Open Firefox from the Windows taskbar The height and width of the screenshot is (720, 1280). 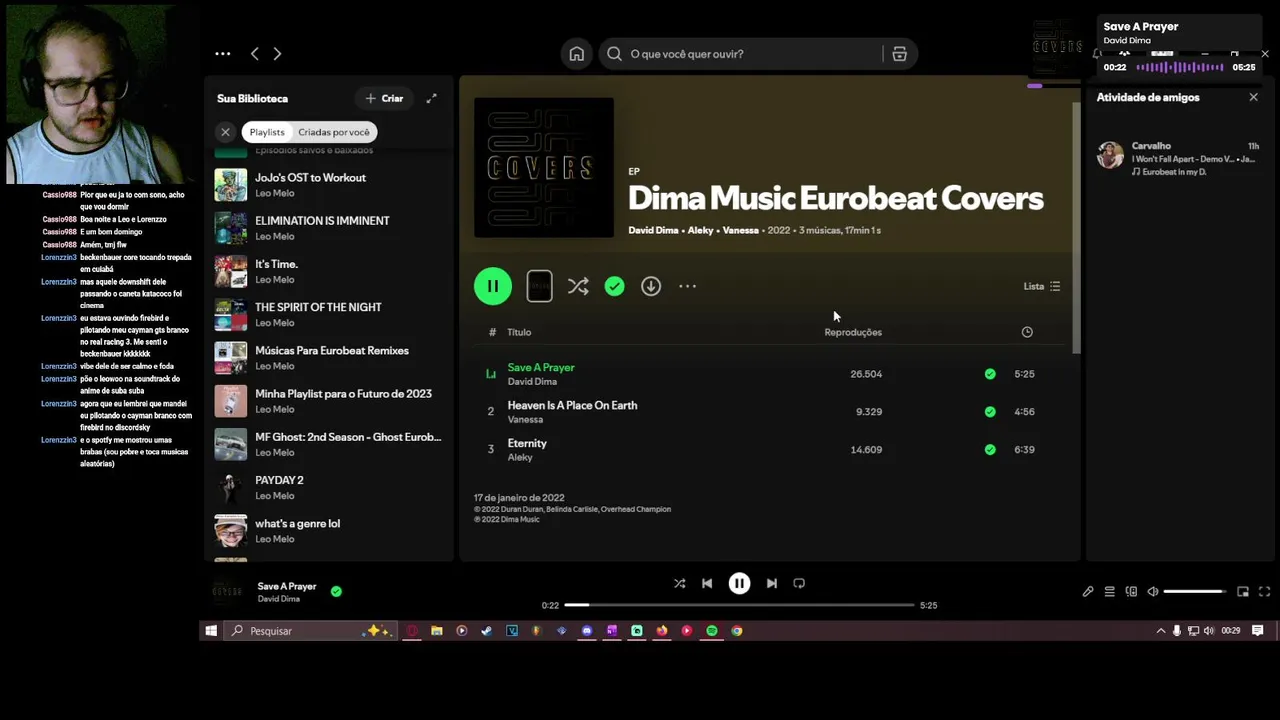(662, 631)
